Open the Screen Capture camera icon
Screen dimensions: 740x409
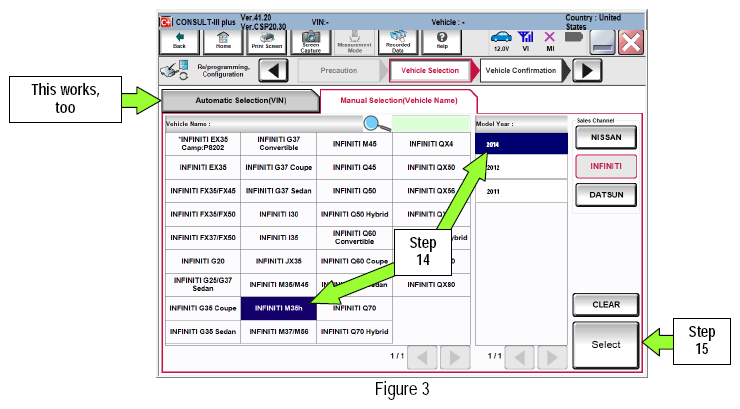click(311, 42)
